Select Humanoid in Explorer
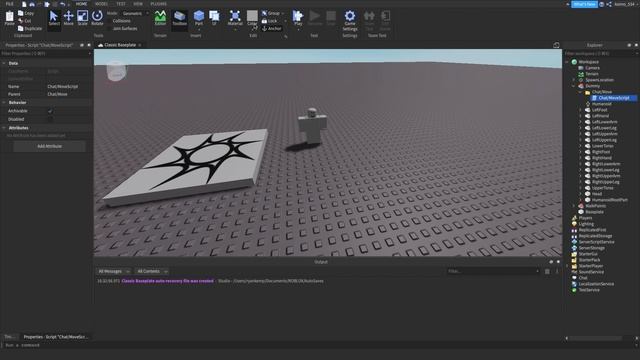Viewport: 640px width, 360px height. pos(601,104)
